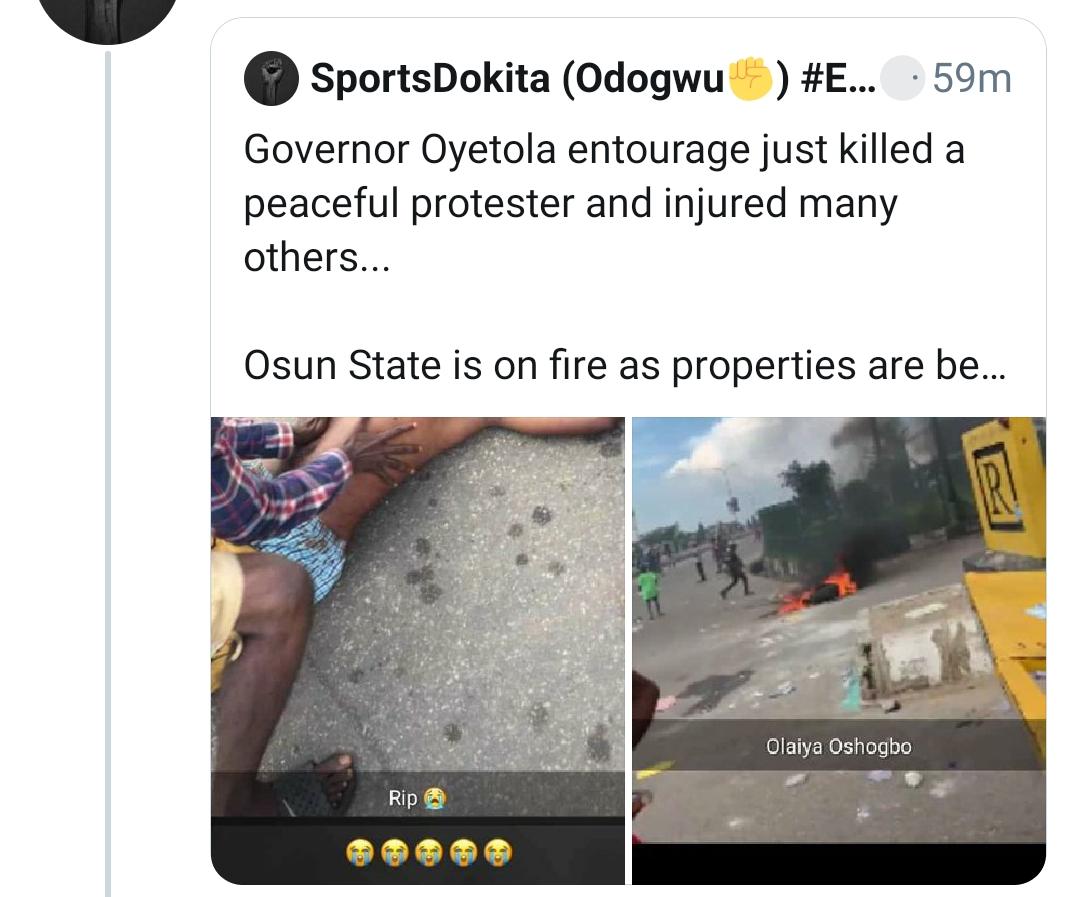Screen dimensions: 1080x897
Task: Click the gray circle badge before the timestamp
Action: (x=904, y=79)
